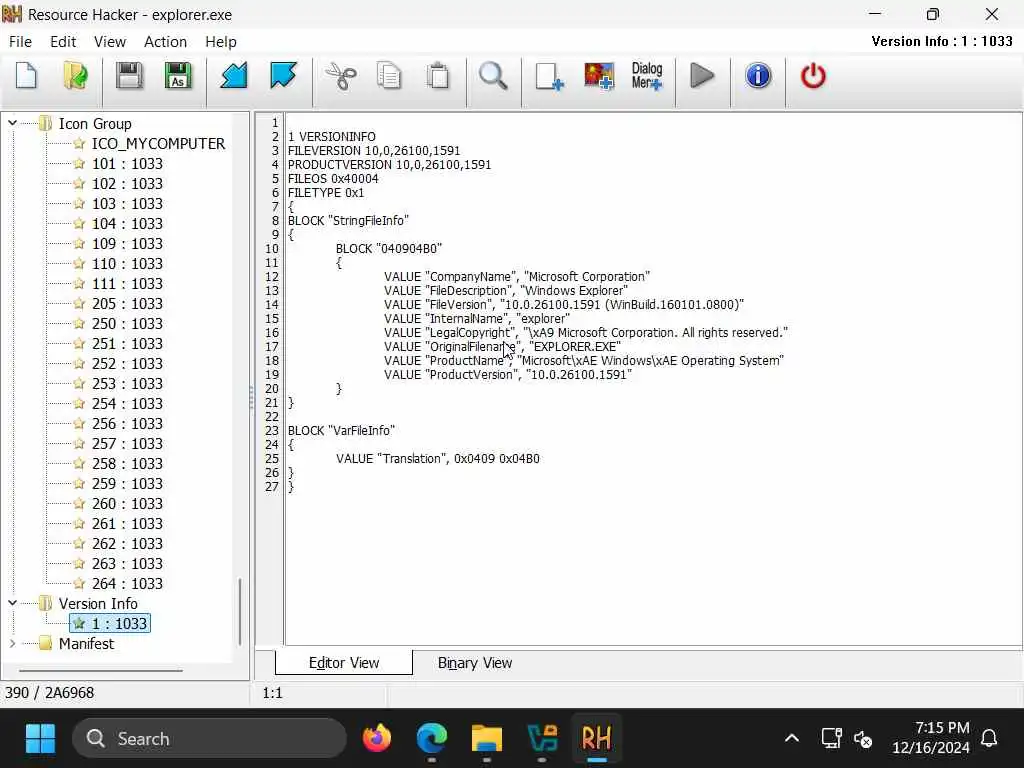This screenshot has height=768, width=1024.
Task: Select icon resource 104 : 1033
Action: pos(127,224)
